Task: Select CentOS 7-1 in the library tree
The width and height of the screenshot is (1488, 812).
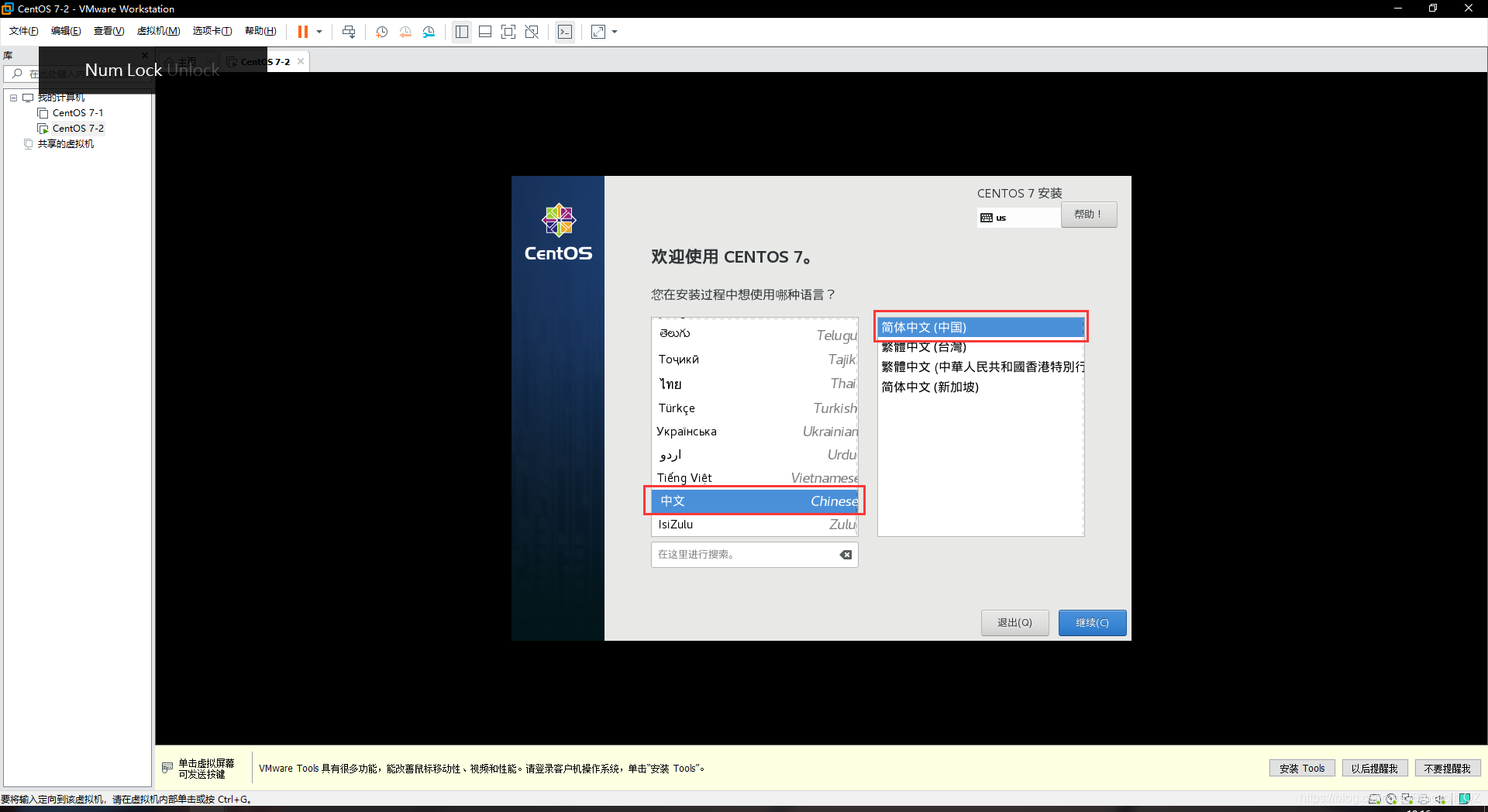Action: pos(77,113)
